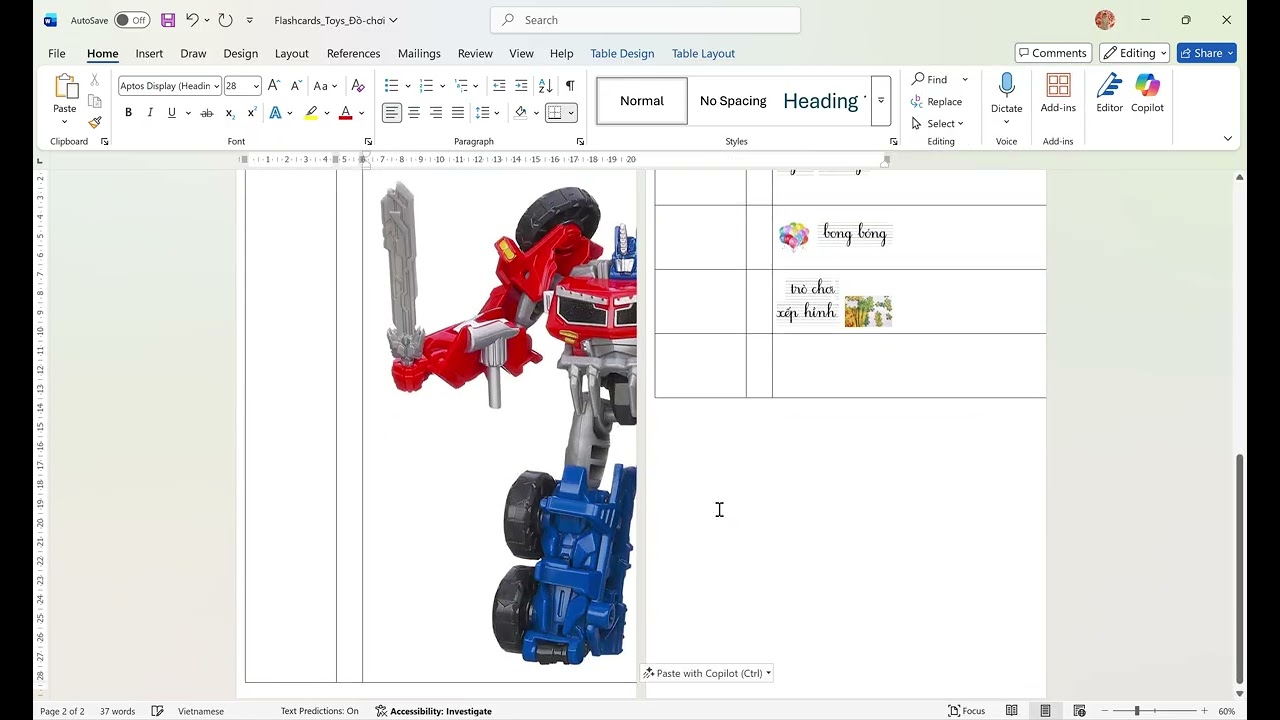Image resolution: width=1280 pixels, height=720 pixels.
Task: Click the Comments button
Action: pos(1053,53)
